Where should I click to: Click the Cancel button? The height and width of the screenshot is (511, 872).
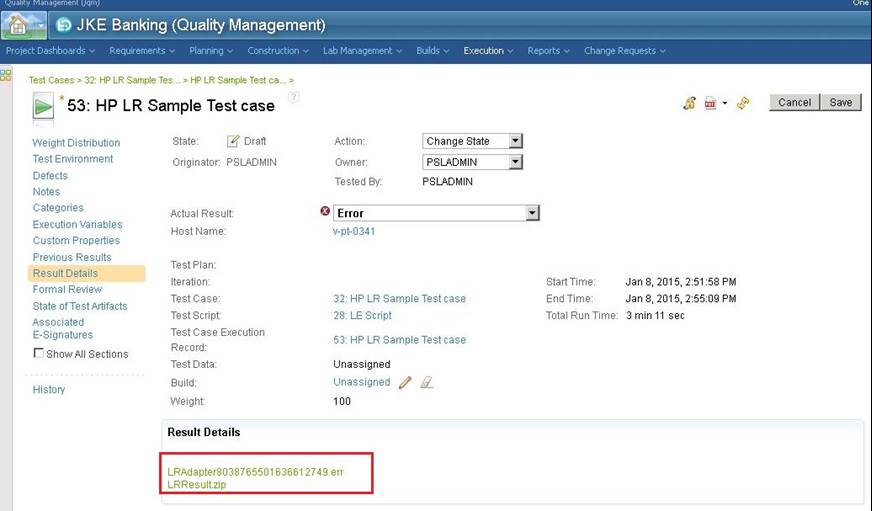[x=794, y=102]
